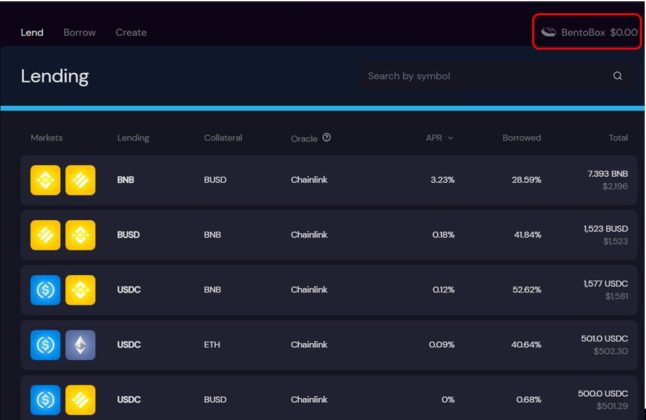646x420 pixels.
Task: Click the ETH collateral label
Action: (x=212, y=345)
